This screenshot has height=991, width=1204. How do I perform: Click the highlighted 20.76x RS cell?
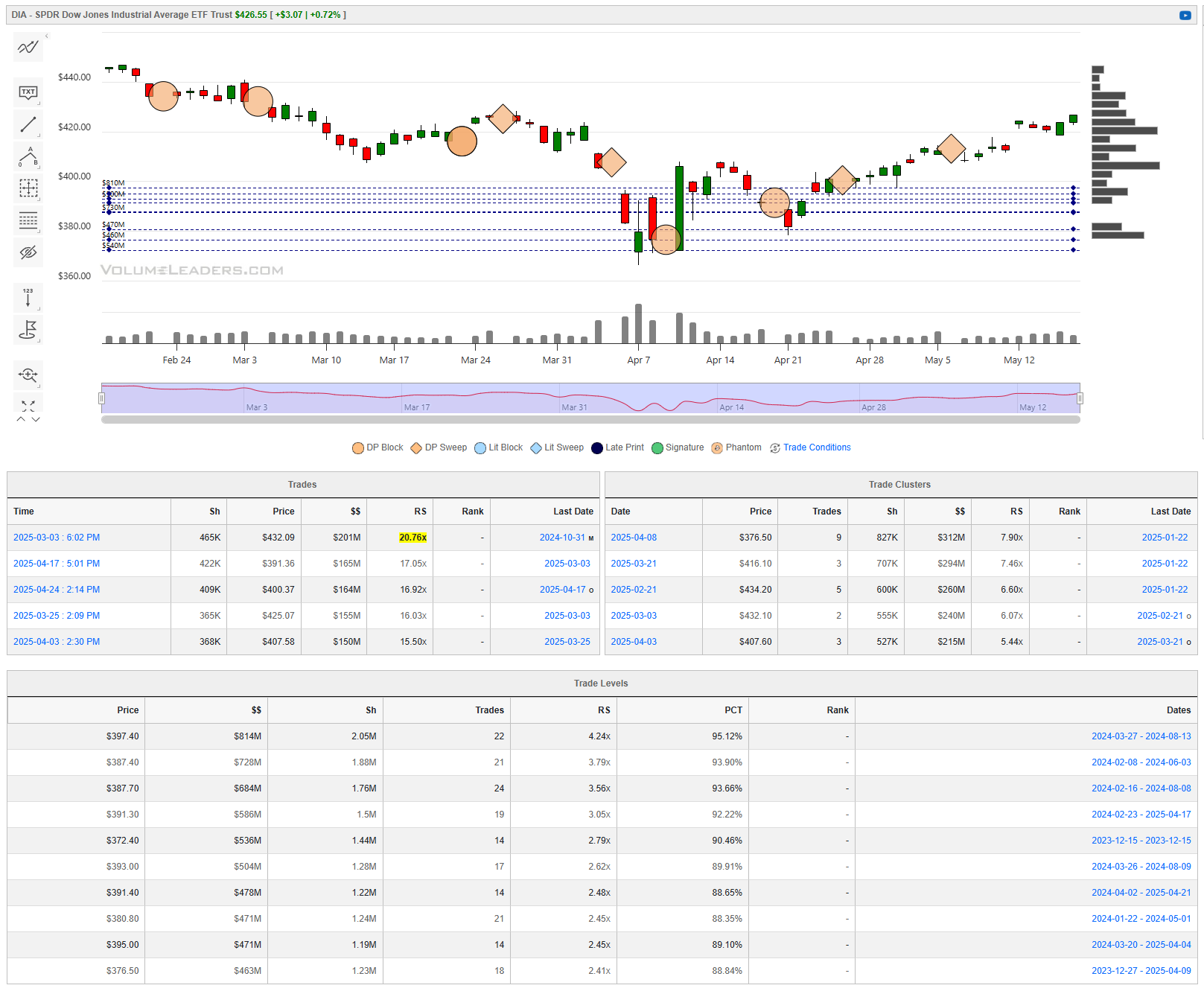(x=413, y=538)
